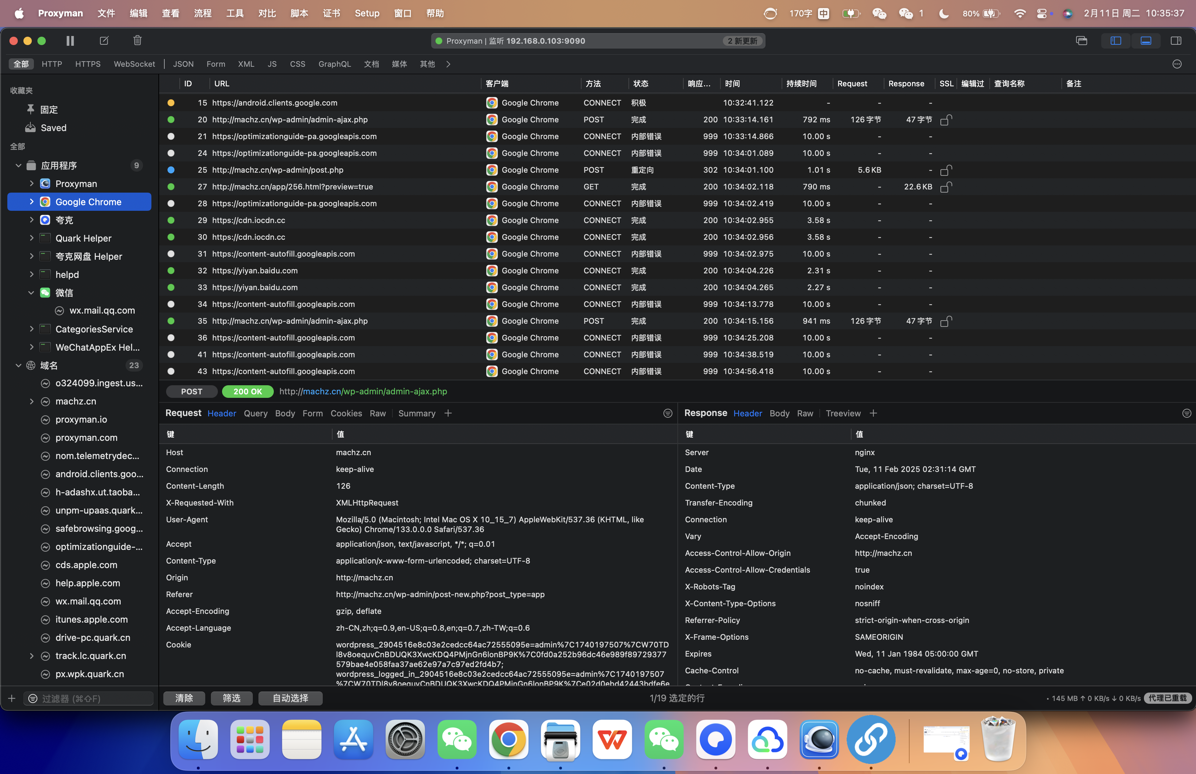Click the multiple-windows icon in the toolbar
Viewport: 1196px width, 774px height.
click(x=1082, y=41)
